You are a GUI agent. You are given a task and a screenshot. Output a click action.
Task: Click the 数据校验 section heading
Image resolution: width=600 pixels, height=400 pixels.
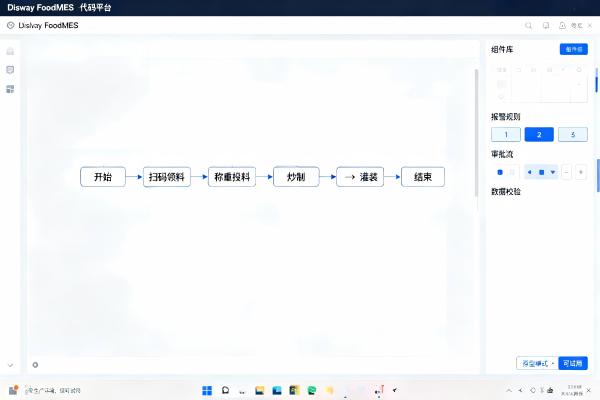tap(506, 191)
